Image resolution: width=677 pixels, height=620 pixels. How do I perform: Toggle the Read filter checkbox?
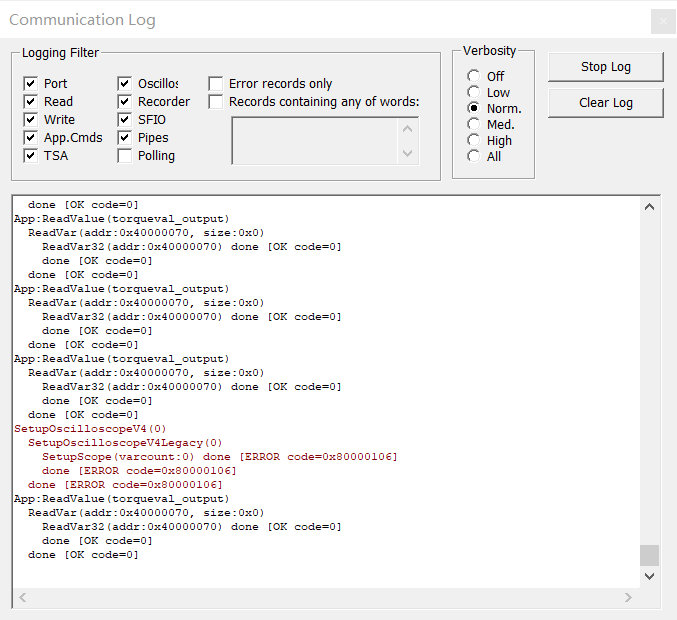click(31, 102)
